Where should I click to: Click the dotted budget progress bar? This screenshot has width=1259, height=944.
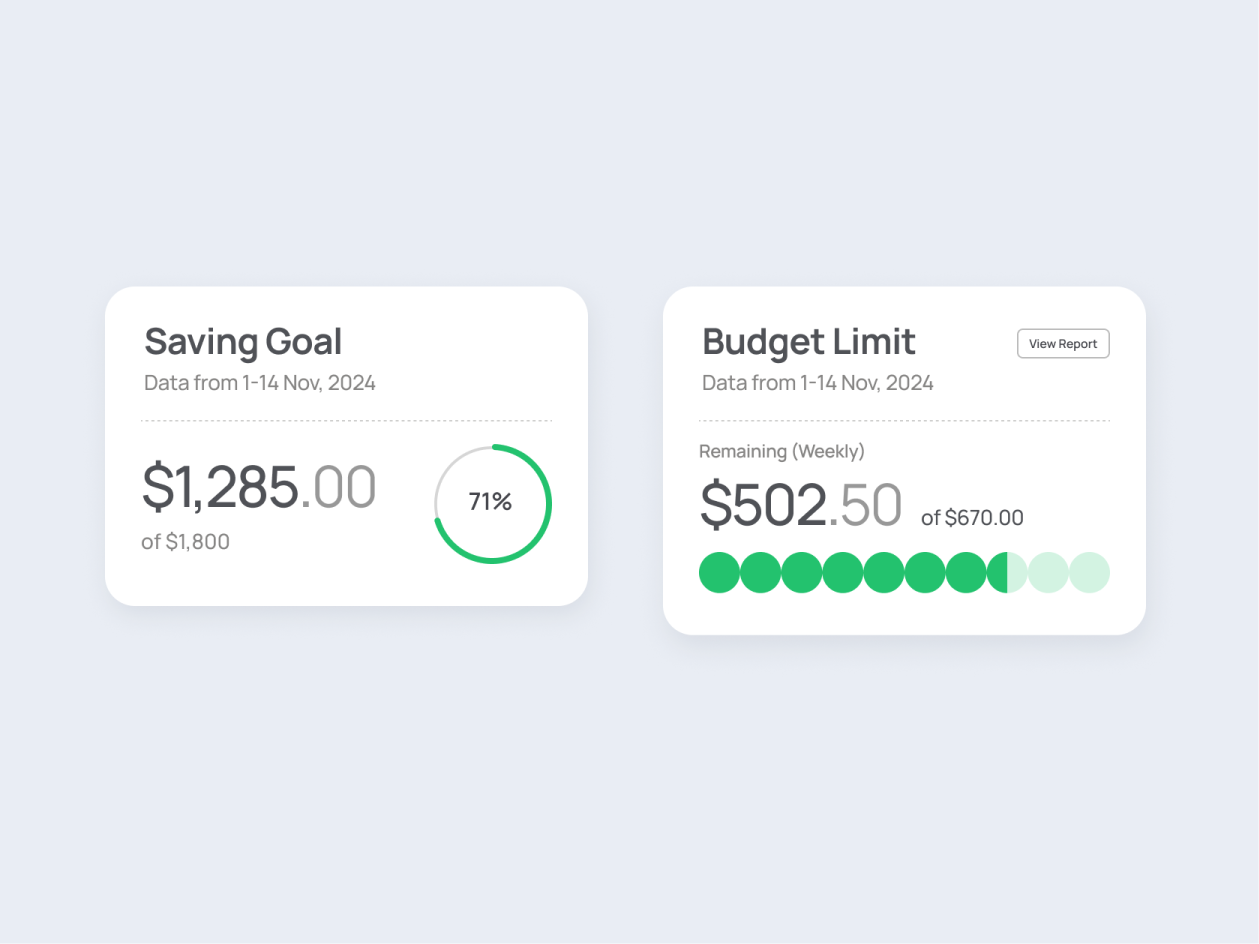(x=905, y=572)
